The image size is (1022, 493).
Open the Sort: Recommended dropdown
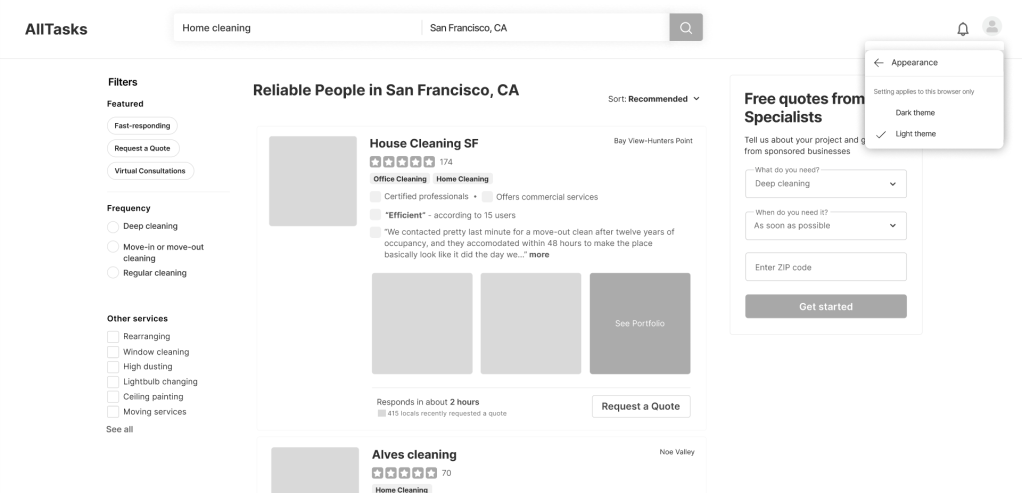[x=654, y=99]
